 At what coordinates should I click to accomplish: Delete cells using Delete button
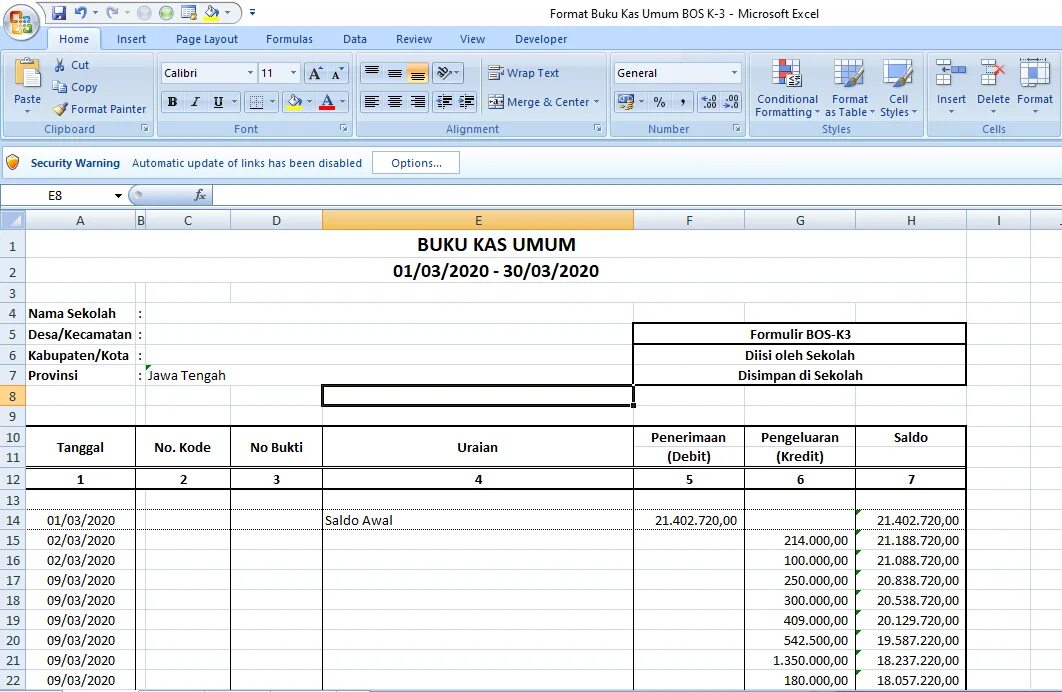coord(993,87)
